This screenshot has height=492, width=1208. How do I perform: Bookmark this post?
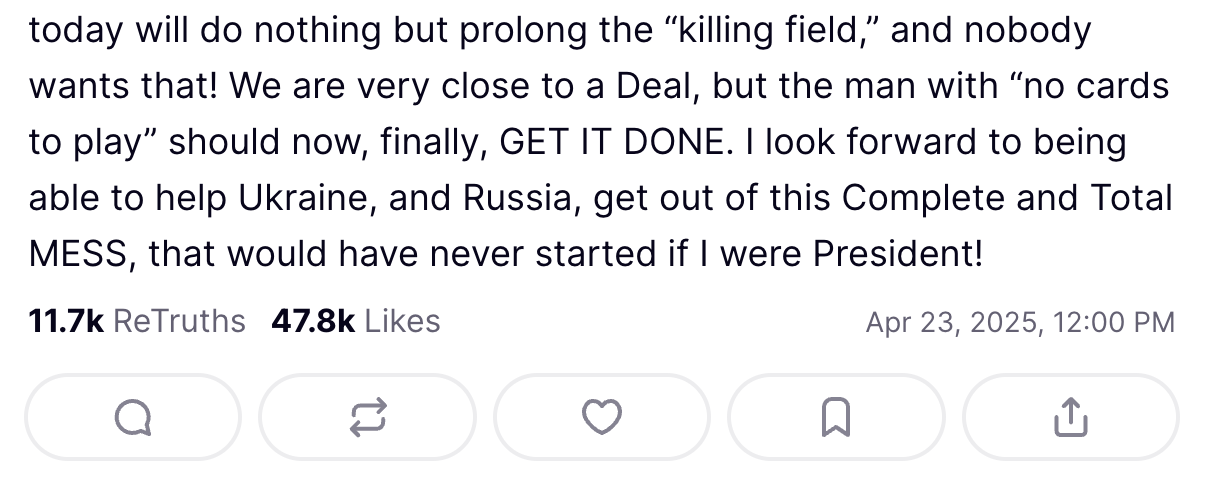(x=836, y=417)
